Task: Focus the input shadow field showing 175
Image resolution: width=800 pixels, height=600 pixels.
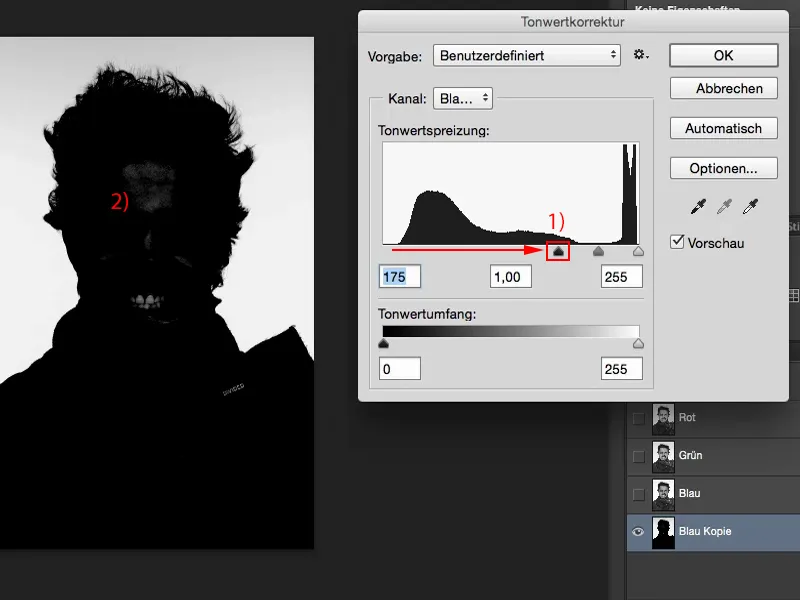Action: [x=400, y=277]
